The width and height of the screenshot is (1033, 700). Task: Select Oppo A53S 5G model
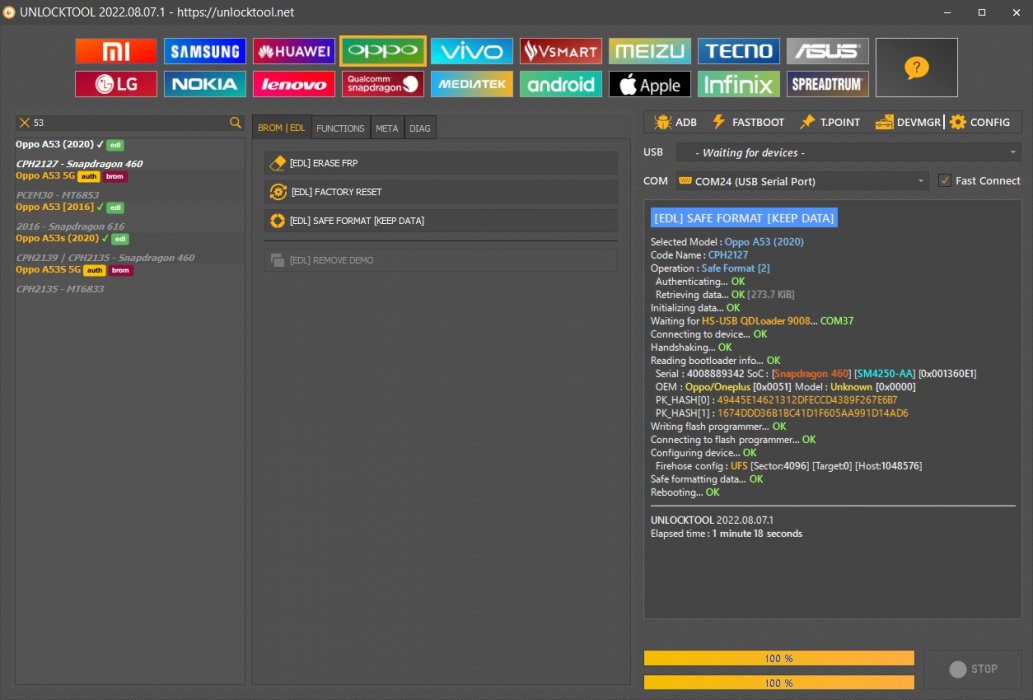(x=48, y=270)
